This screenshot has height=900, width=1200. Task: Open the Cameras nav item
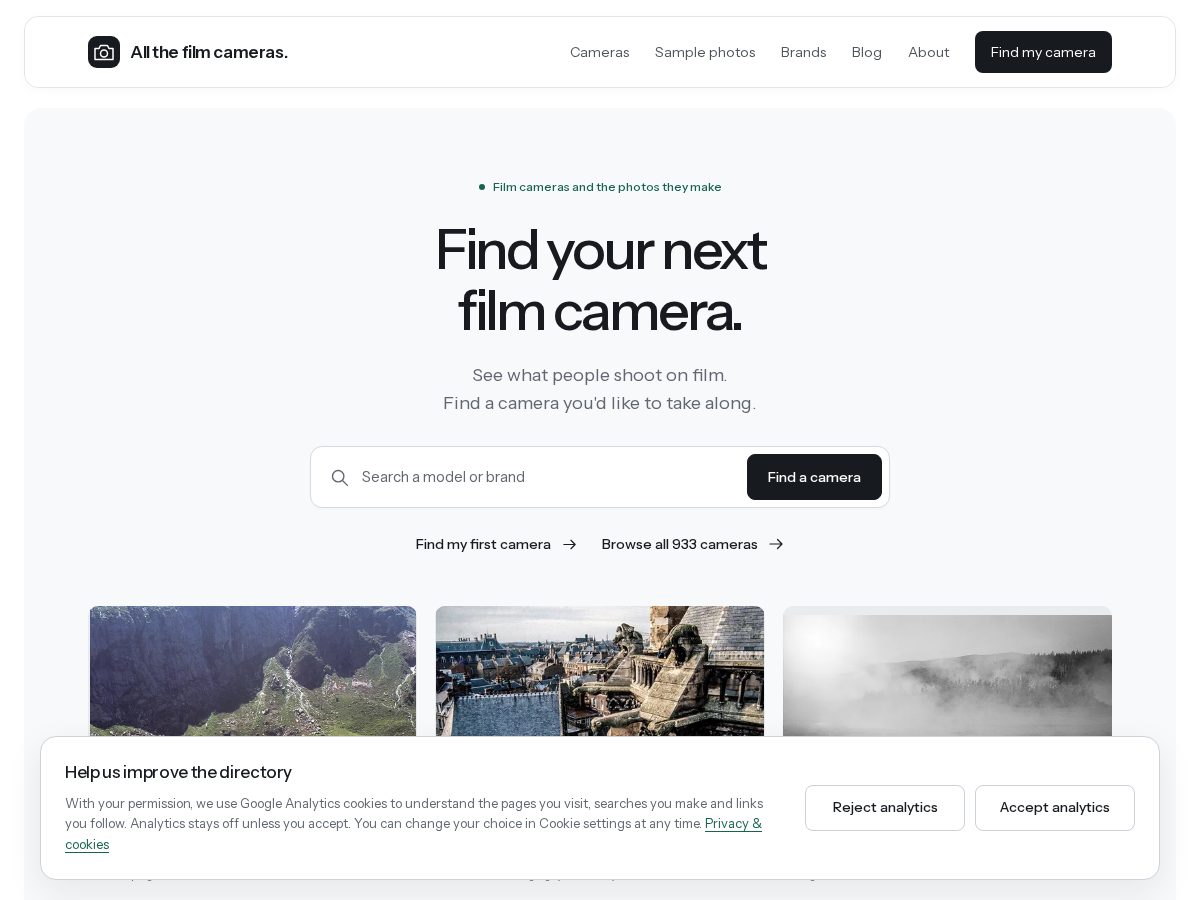click(x=600, y=52)
